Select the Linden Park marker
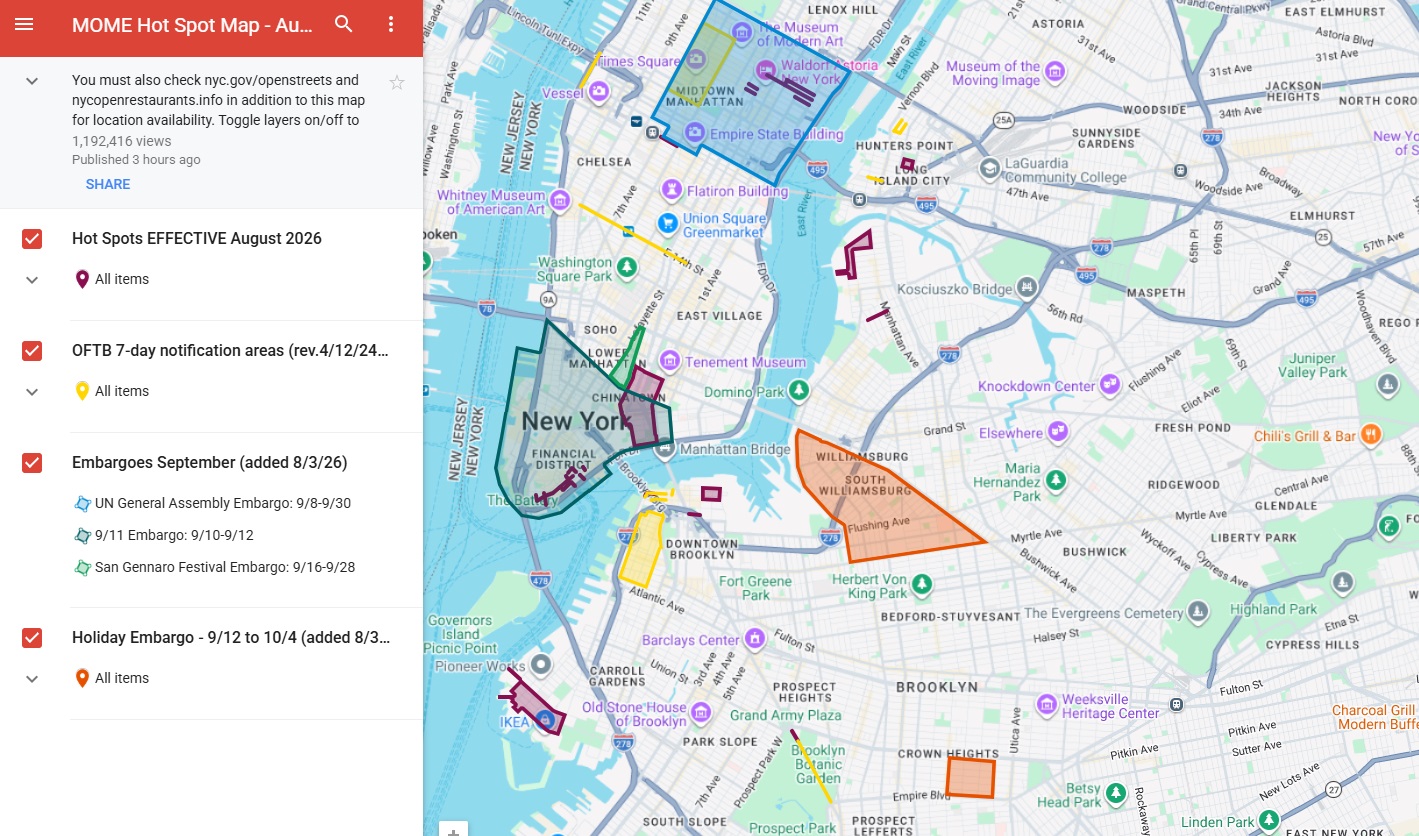Image resolution: width=1419 pixels, height=836 pixels. pos(1269,819)
